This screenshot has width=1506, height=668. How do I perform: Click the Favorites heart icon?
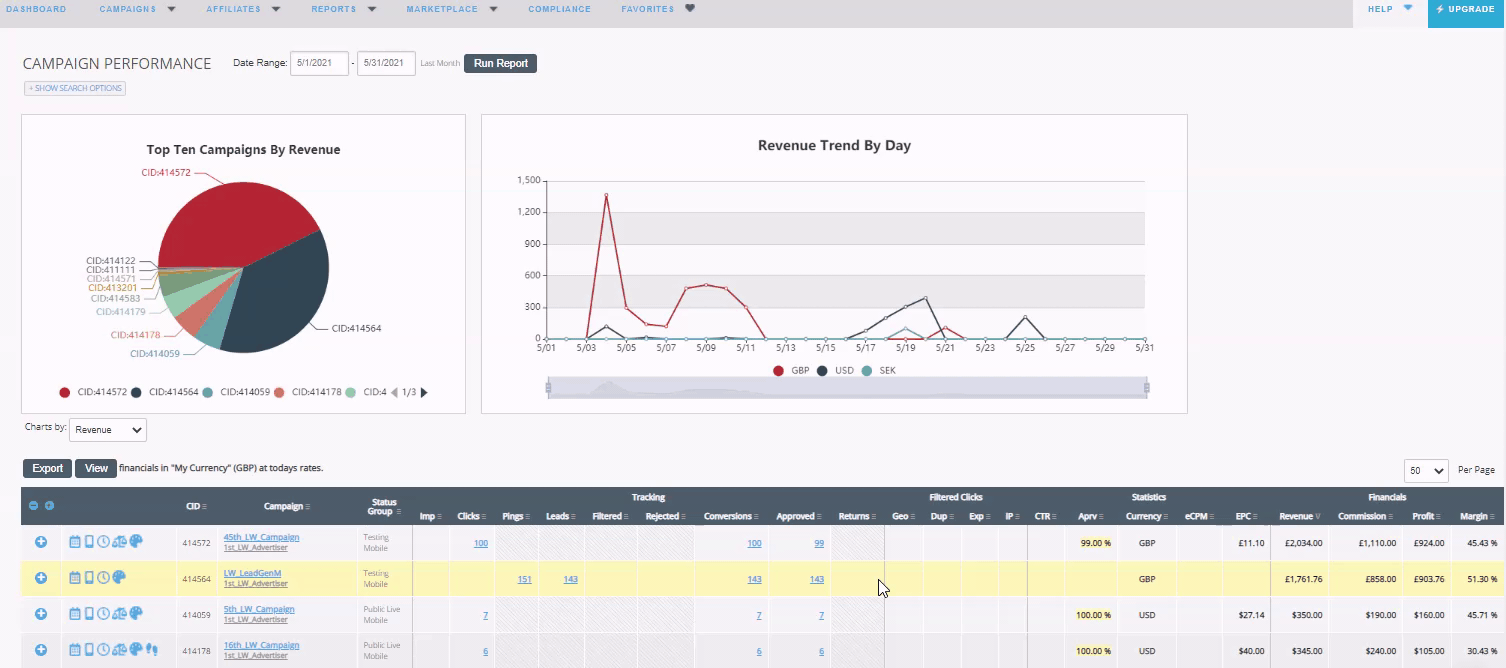click(690, 8)
